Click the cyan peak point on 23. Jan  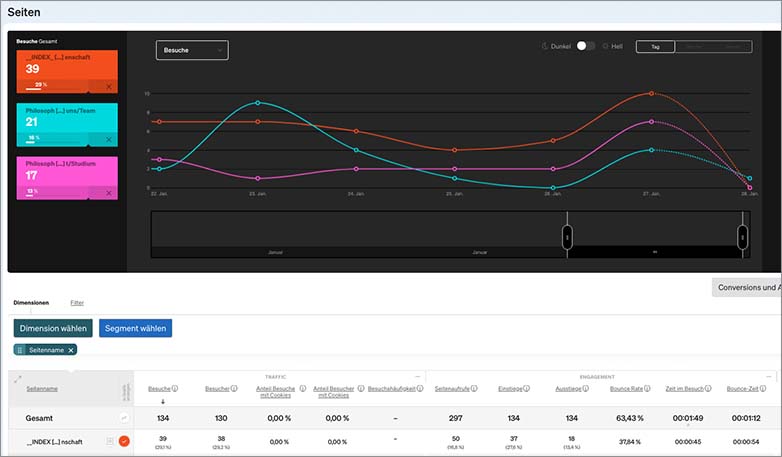258,103
